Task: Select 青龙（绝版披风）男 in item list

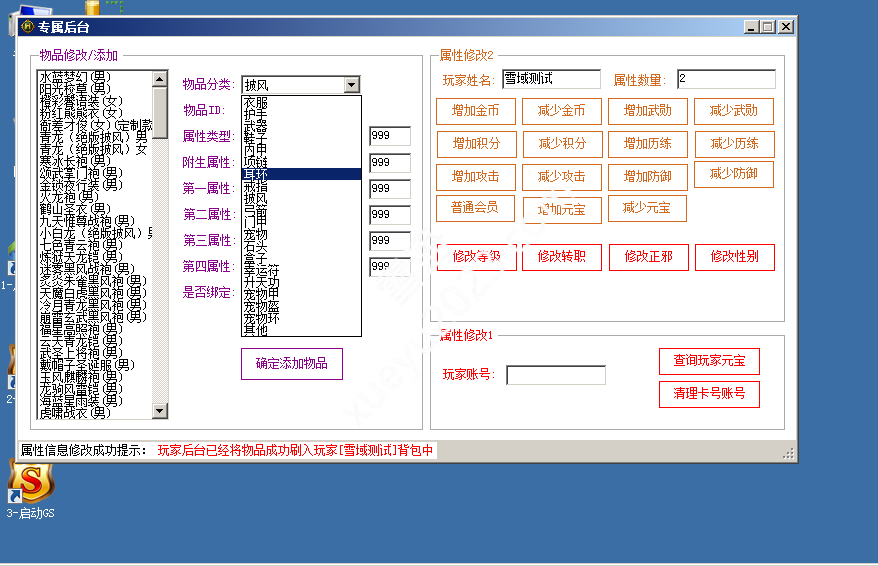Action: click(93, 137)
